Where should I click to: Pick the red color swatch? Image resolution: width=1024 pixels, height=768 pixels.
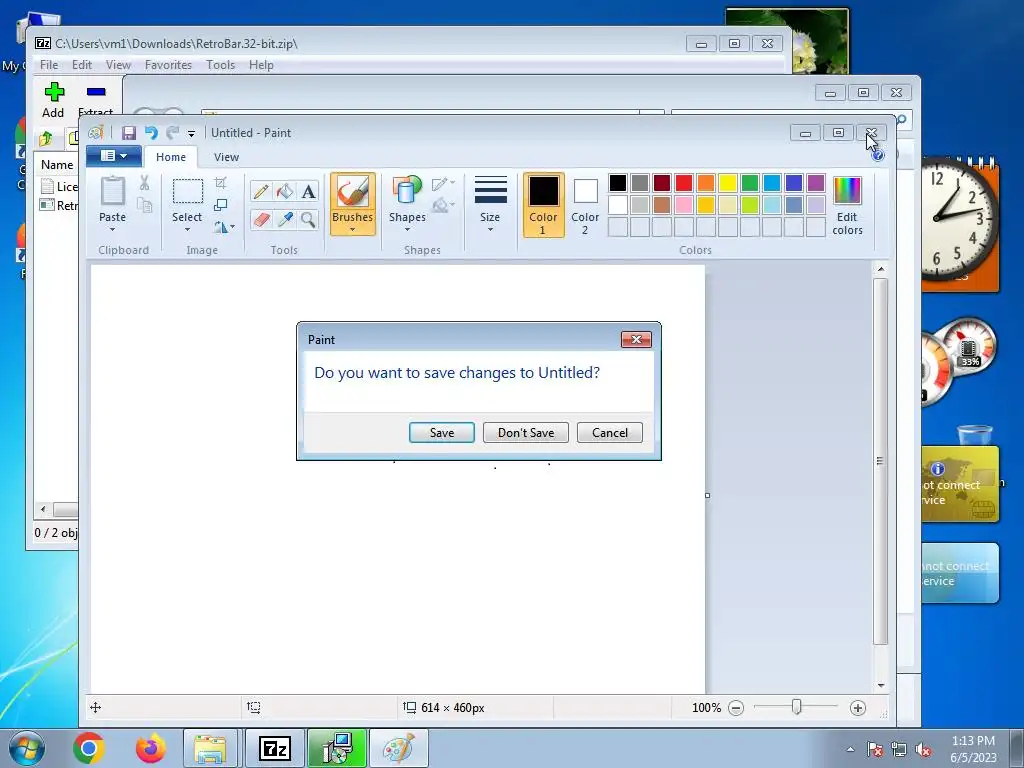click(x=684, y=183)
